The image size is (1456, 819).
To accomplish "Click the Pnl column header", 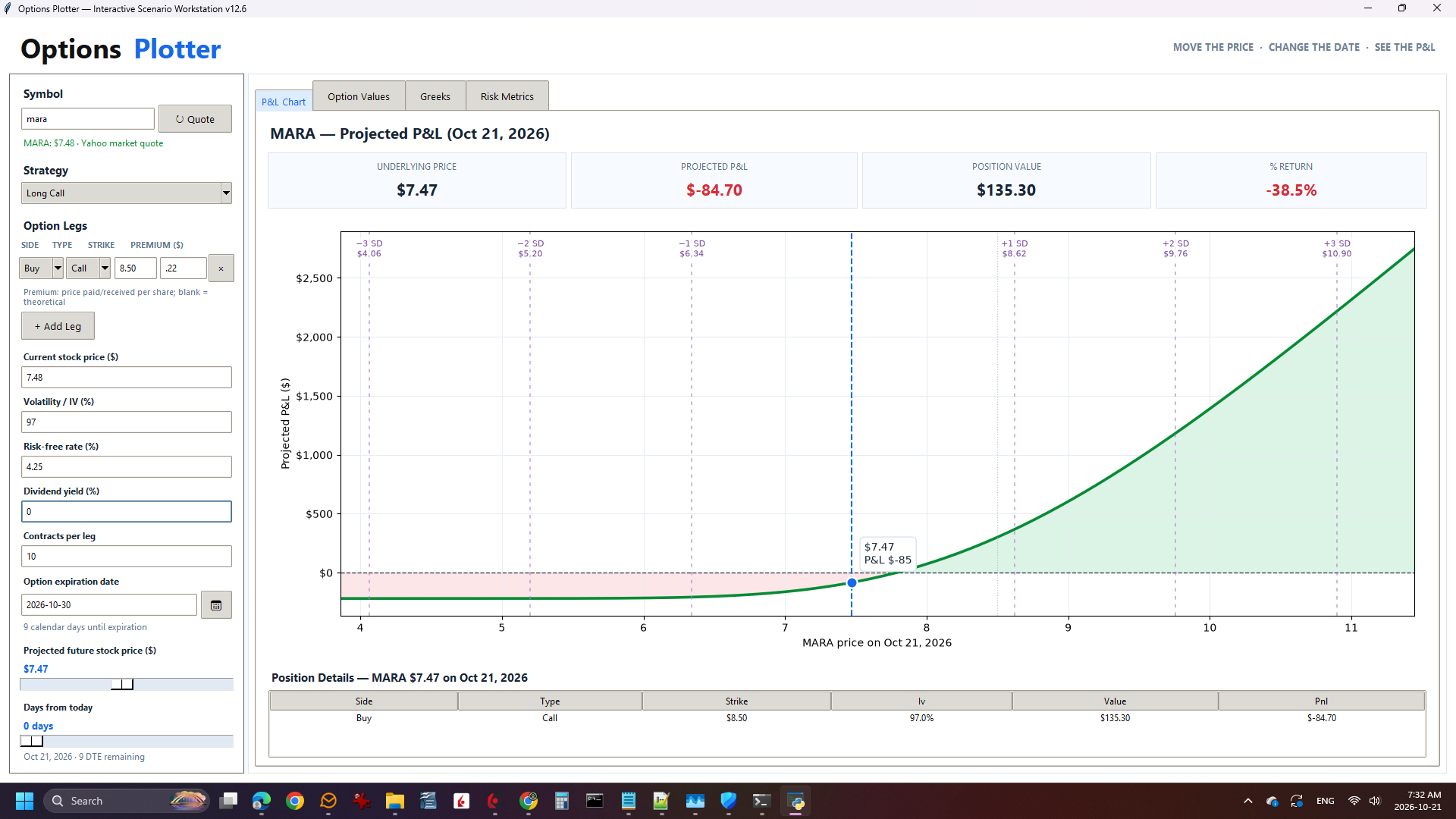I will 1321,701.
